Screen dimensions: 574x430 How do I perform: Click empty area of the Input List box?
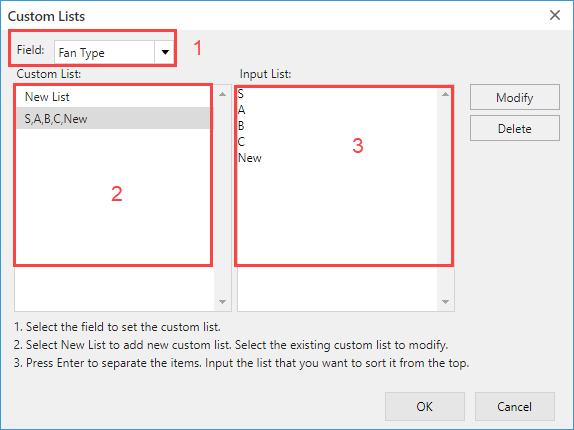coord(337,227)
